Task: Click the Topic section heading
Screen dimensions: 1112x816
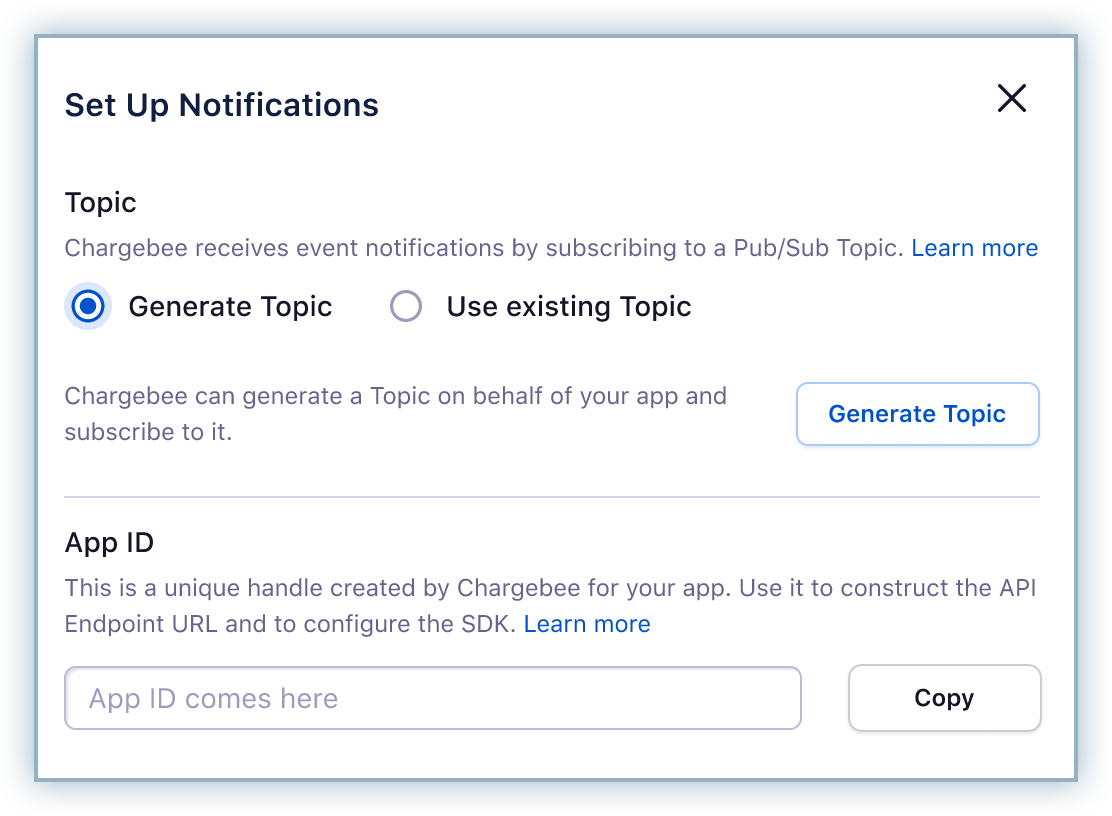Action: click(x=100, y=203)
